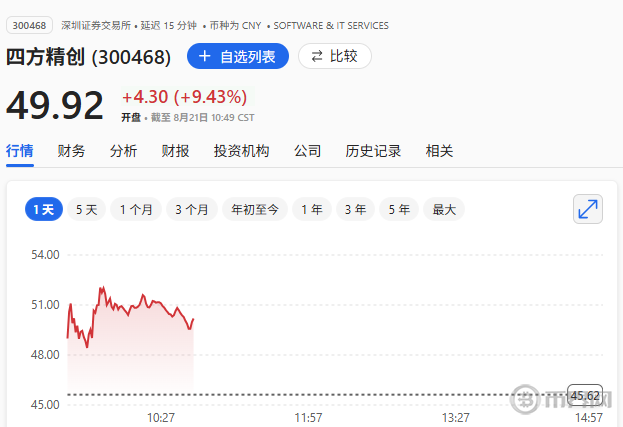Switch to the 公司 tab
Viewport: 623px width, 427px height.
tap(308, 151)
